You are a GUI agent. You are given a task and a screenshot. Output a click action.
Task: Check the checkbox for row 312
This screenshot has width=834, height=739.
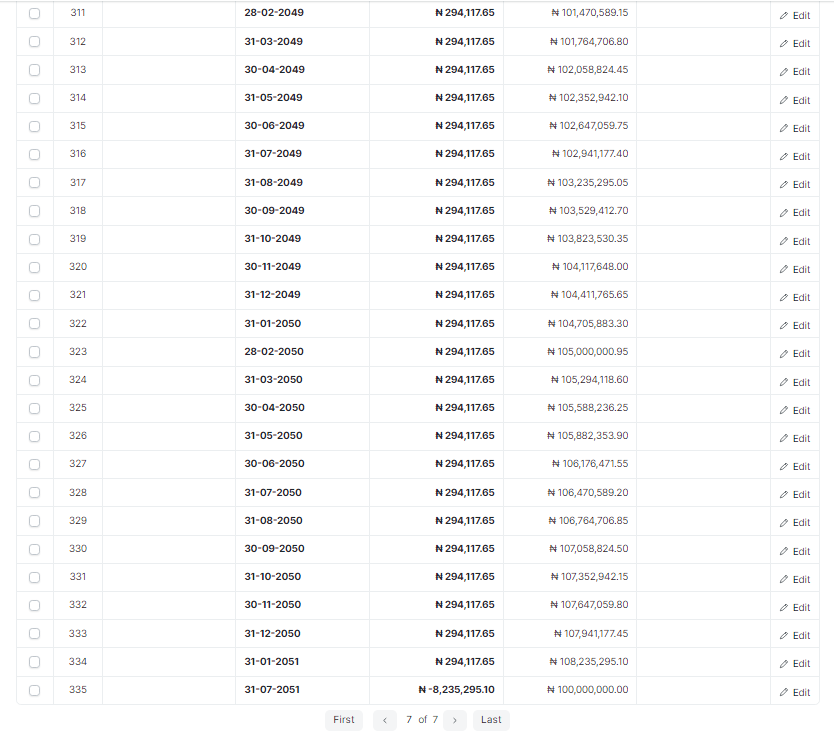click(x=34, y=43)
